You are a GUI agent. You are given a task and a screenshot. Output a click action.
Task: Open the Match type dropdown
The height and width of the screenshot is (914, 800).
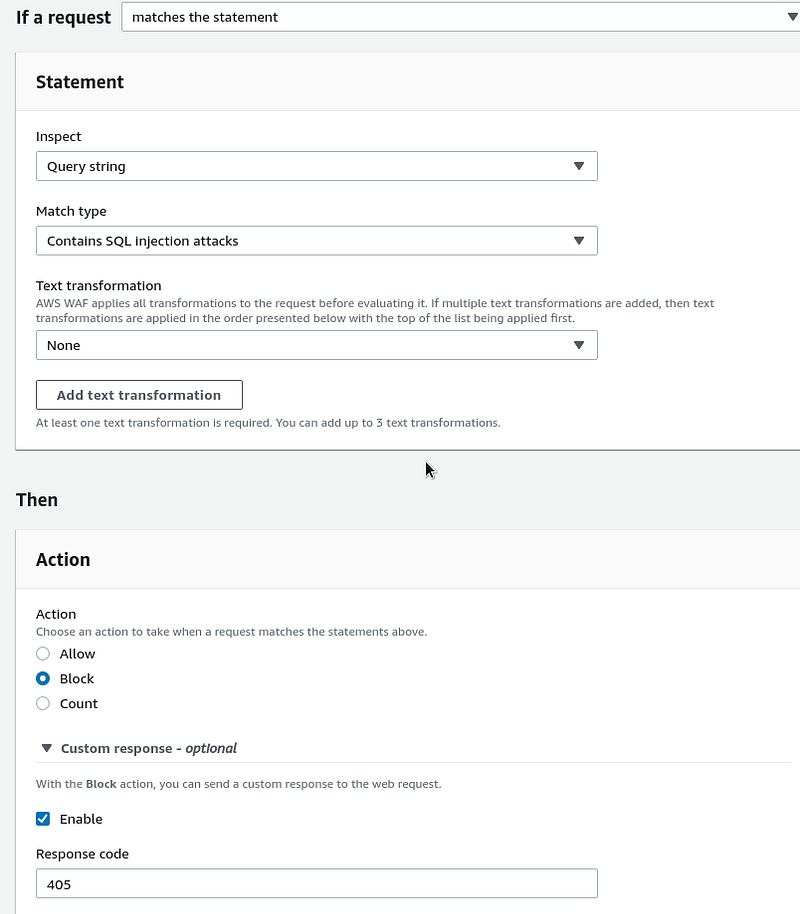(x=317, y=241)
